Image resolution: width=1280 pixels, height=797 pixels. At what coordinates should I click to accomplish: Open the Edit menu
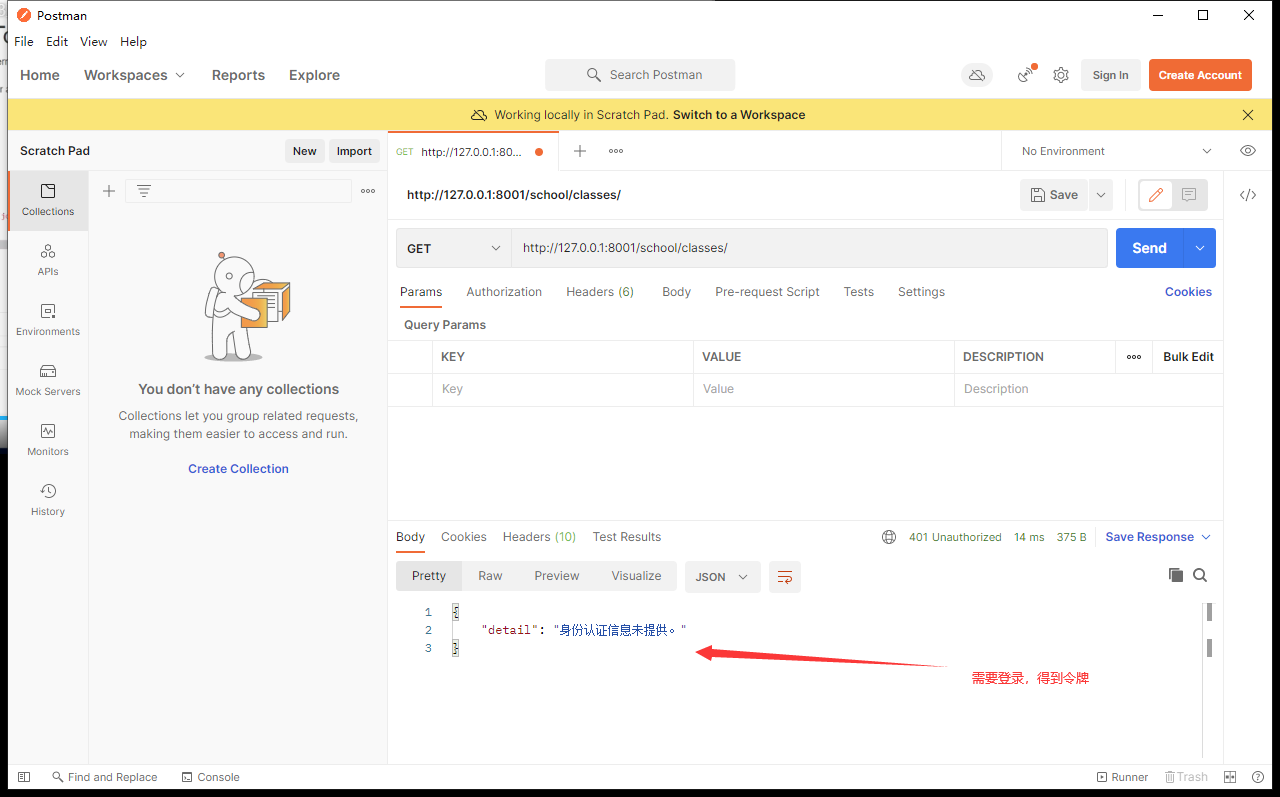57,42
